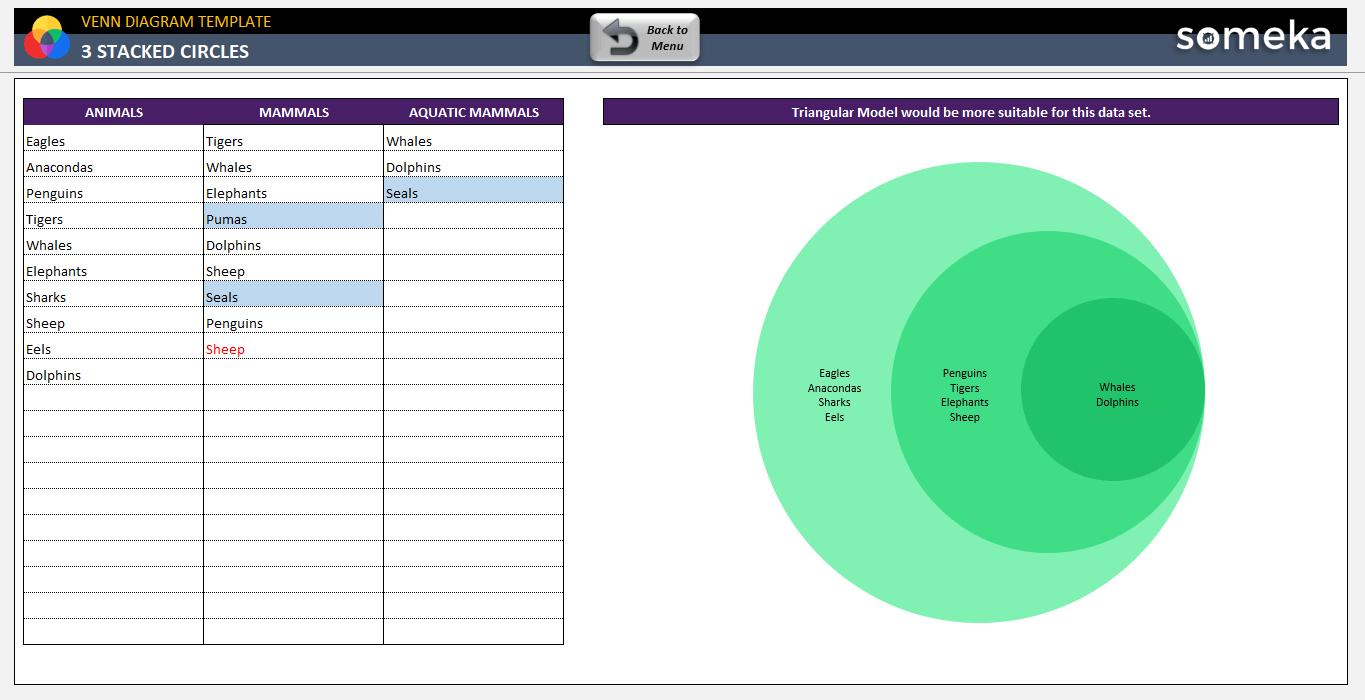Select the Sharks cell in the Animals list
1365x700 pixels.
click(113, 297)
